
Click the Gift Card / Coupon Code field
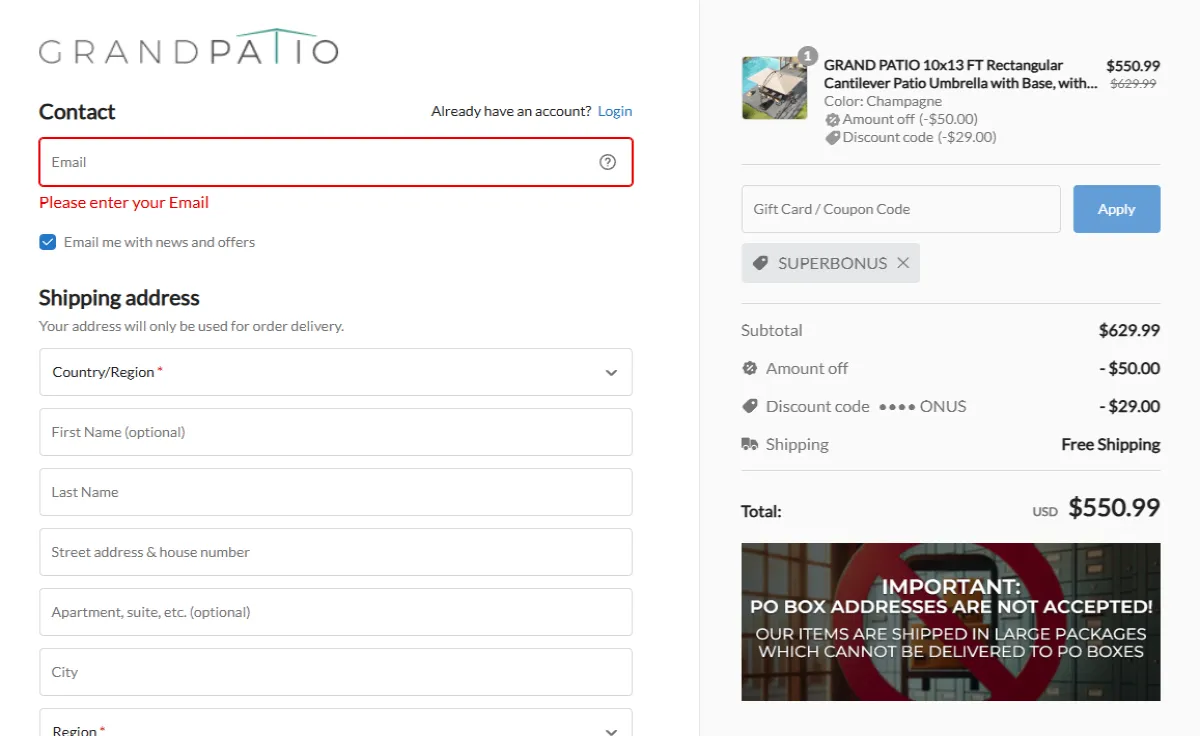[x=900, y=209]
